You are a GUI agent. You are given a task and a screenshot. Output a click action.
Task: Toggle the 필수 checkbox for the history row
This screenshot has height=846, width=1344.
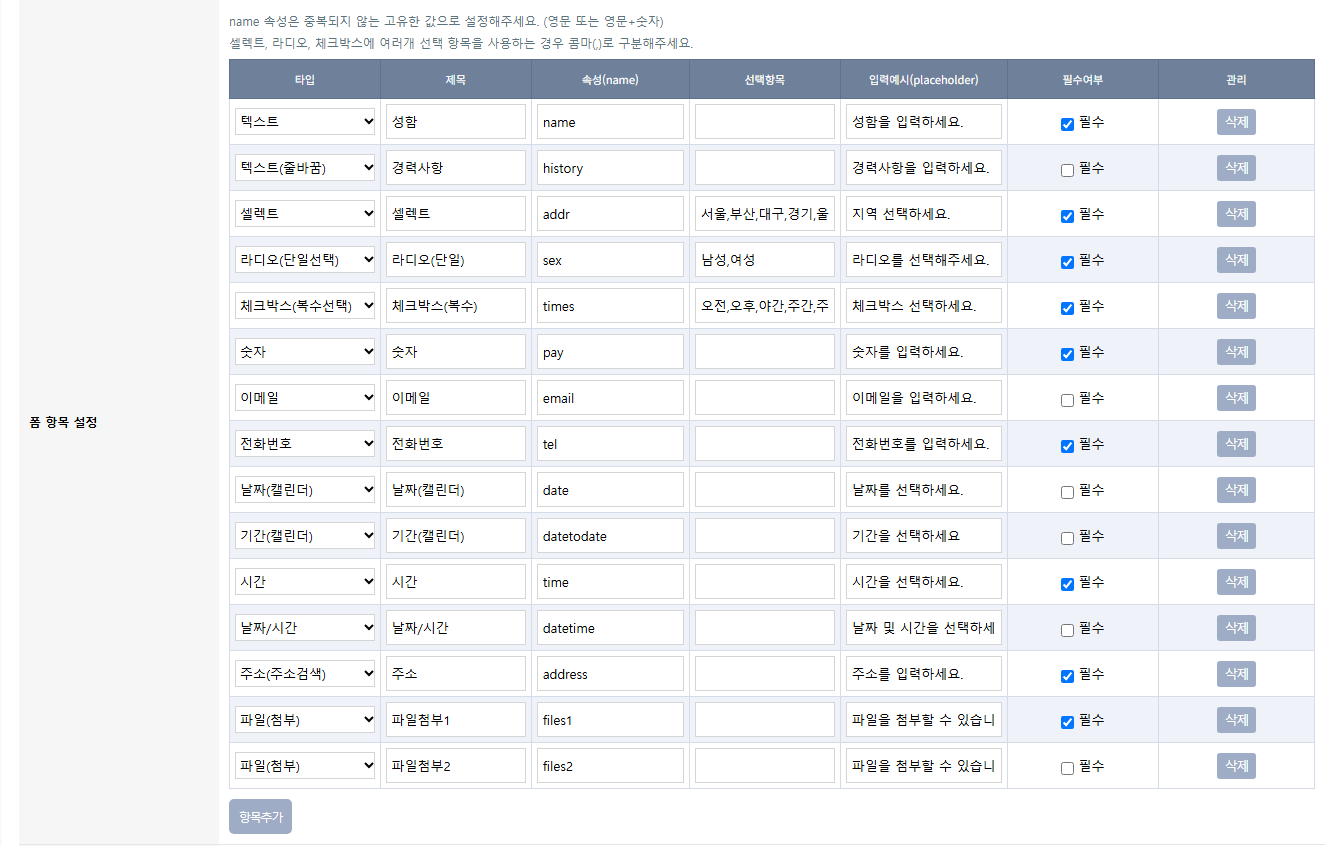tap(1067, 170)
